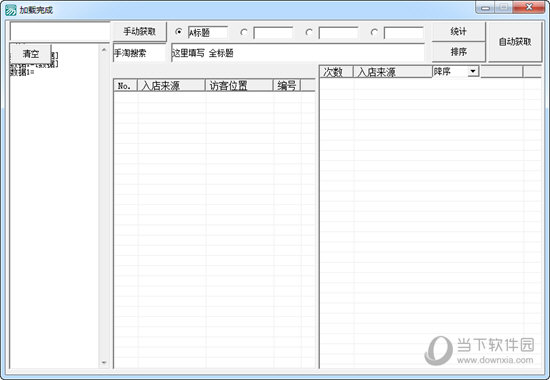This screenshot has width=550, height=380.
Task: Click the 手动获取 button
Action: (x=139, y=32)
